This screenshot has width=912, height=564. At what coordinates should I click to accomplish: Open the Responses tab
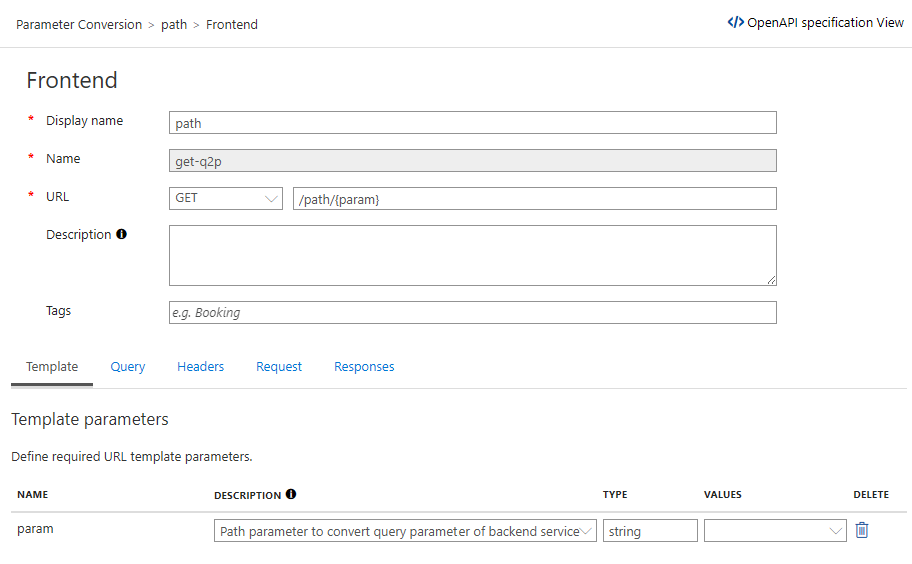pos(364,367)
